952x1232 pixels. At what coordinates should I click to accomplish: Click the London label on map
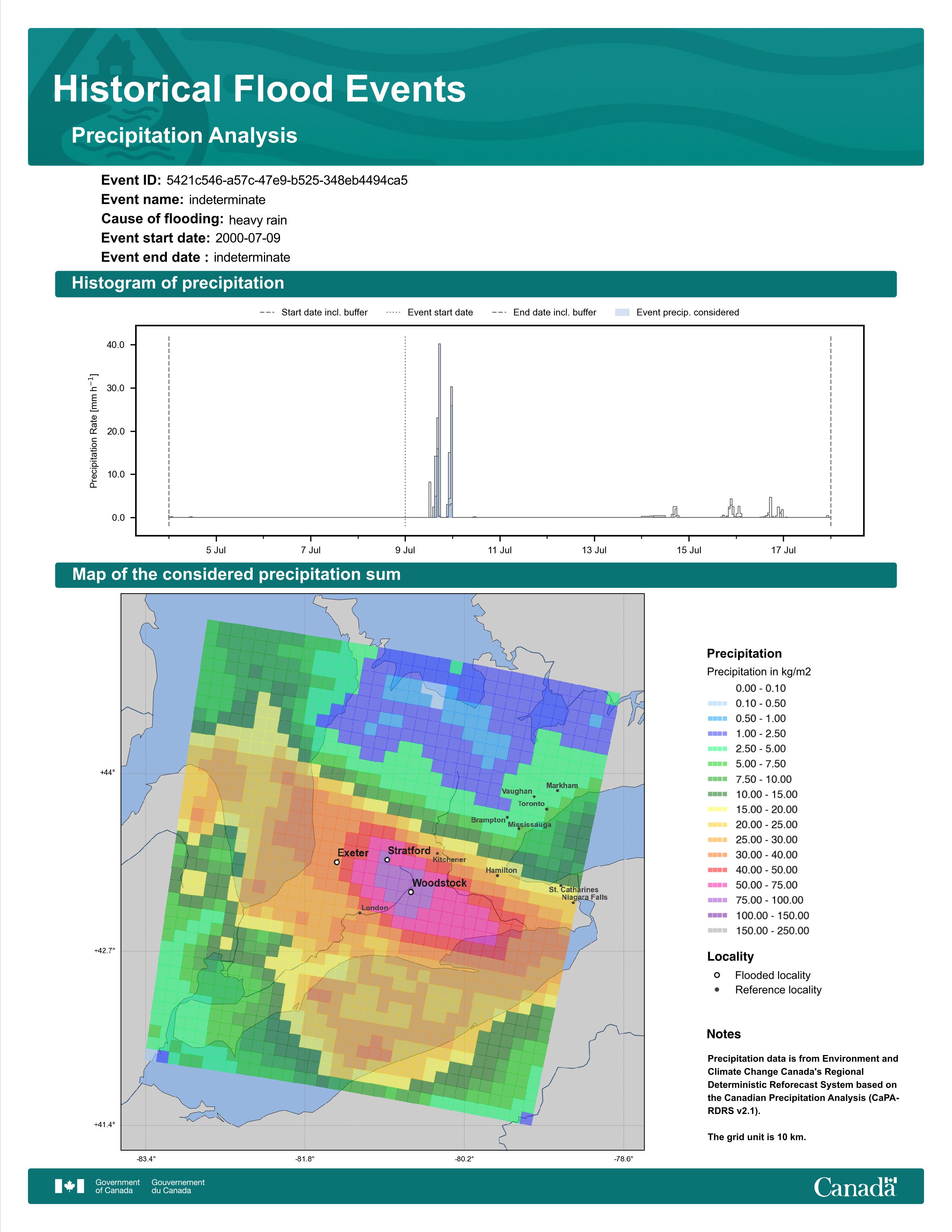point(375,908)
